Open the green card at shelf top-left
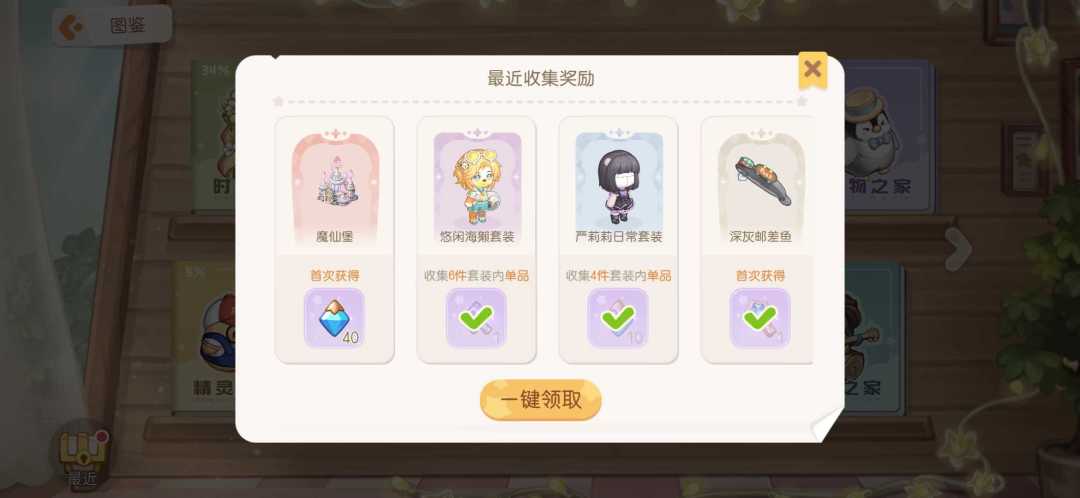 click(x=214, y=136)
